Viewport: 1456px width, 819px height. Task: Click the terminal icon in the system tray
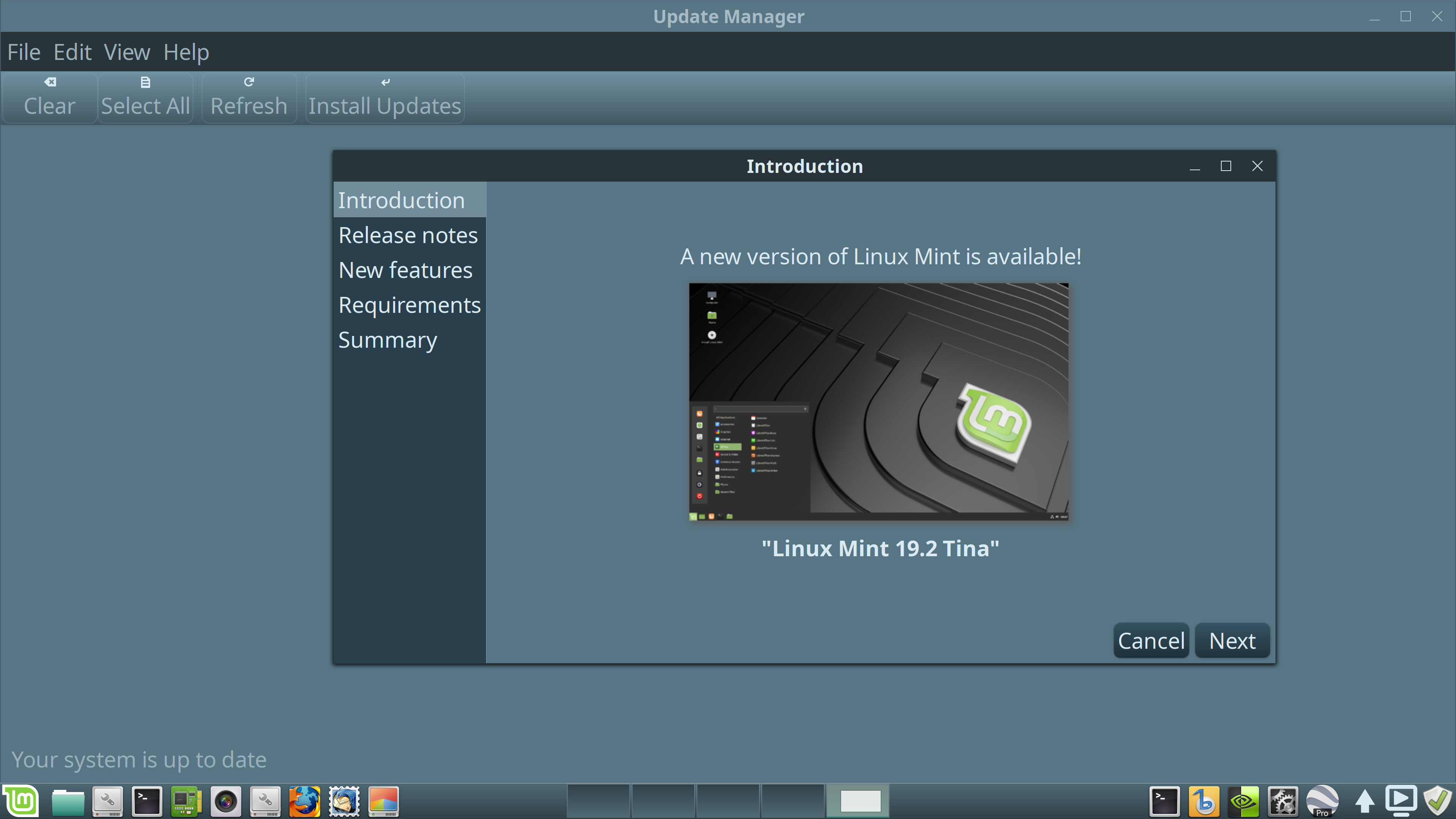coord(1164,801)
